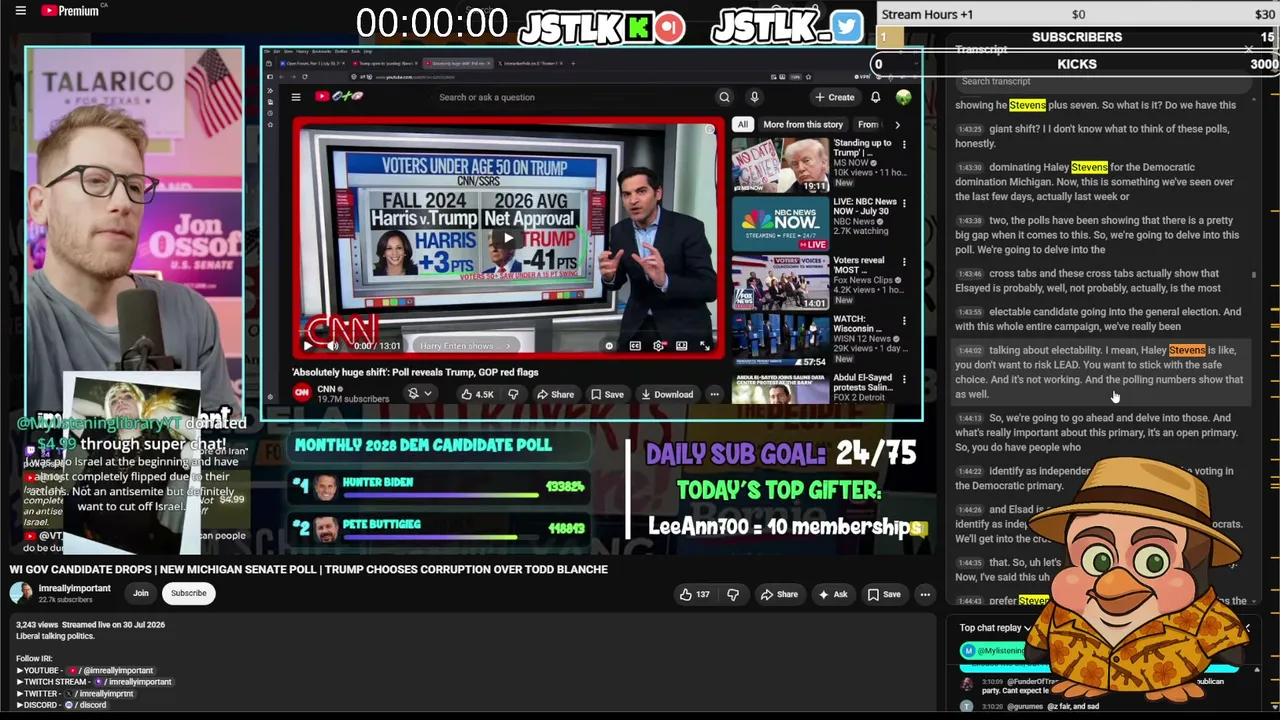Like the stream with 137 likes

tap(694, 594)
